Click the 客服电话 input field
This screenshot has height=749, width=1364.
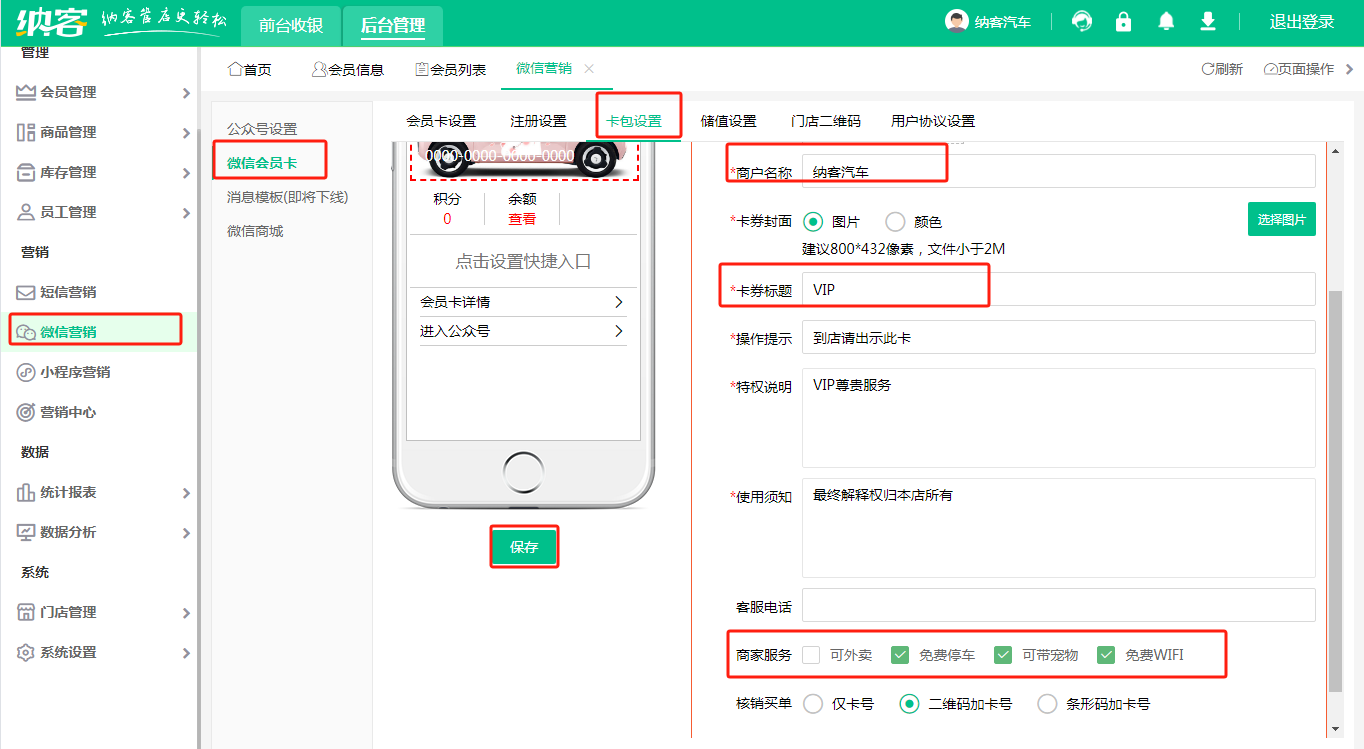pyautogui.click(x=1058, y=605)
